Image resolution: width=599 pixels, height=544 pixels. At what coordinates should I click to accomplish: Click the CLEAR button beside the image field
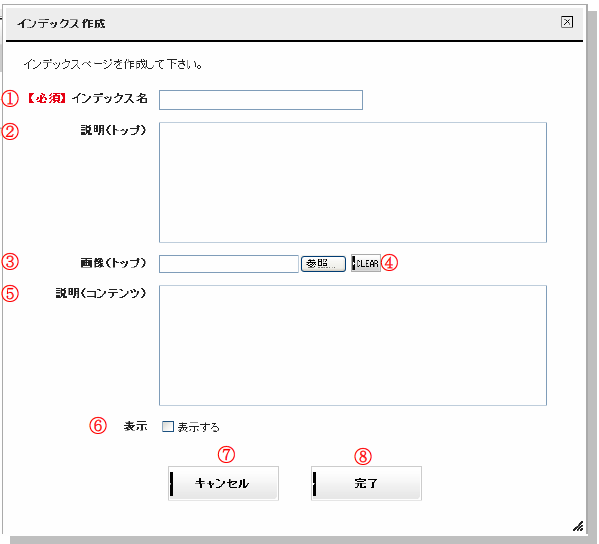pyautogui.click(x=366, y=263)
